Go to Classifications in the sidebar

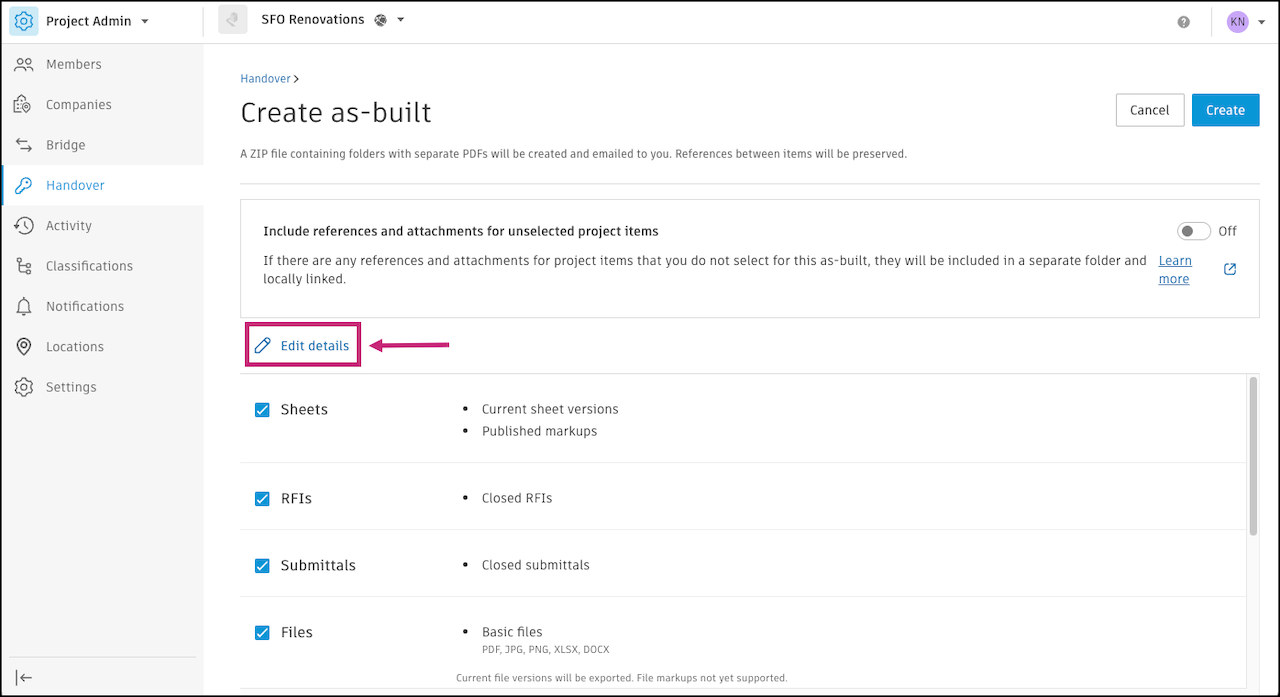(88, 266)
